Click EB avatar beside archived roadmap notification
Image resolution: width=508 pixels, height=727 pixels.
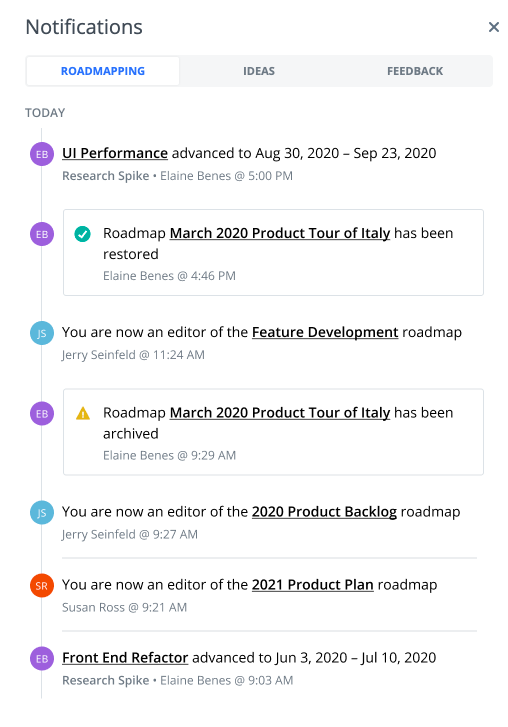(42, 413)
